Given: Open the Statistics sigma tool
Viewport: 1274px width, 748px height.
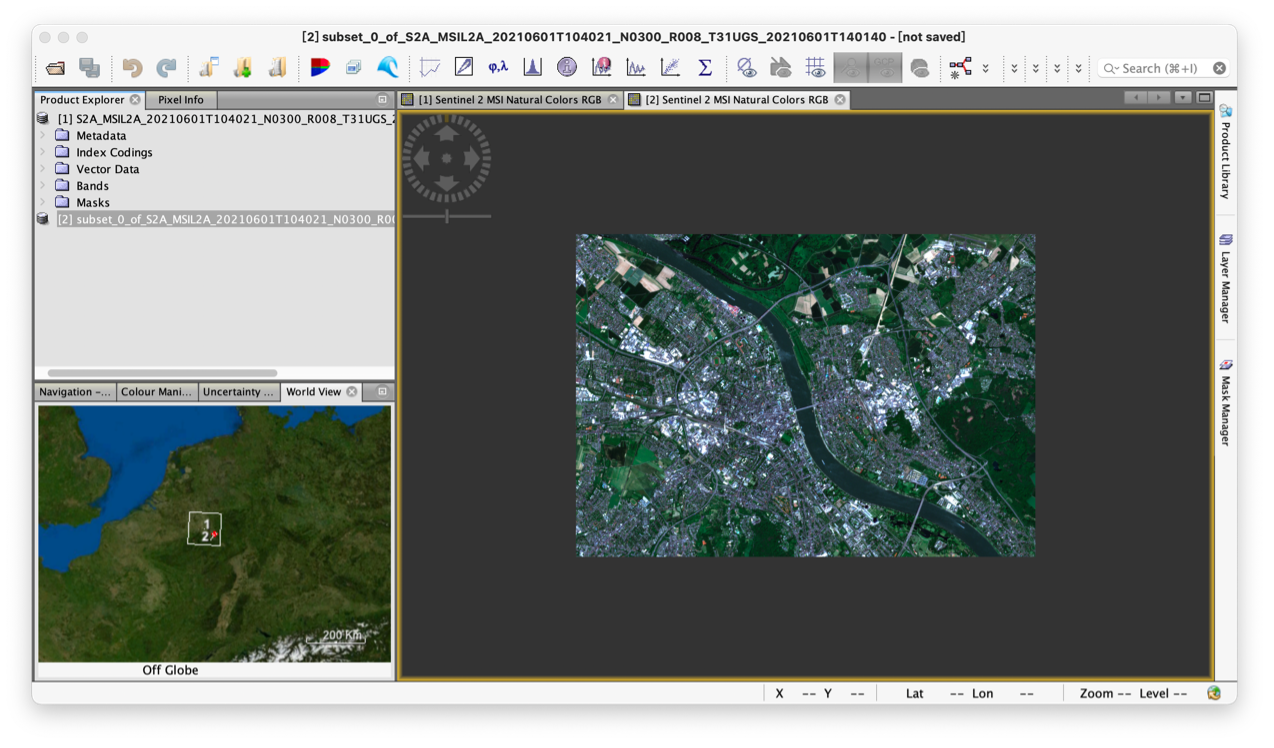Looking at the screenshot, I should coord(705,68).
